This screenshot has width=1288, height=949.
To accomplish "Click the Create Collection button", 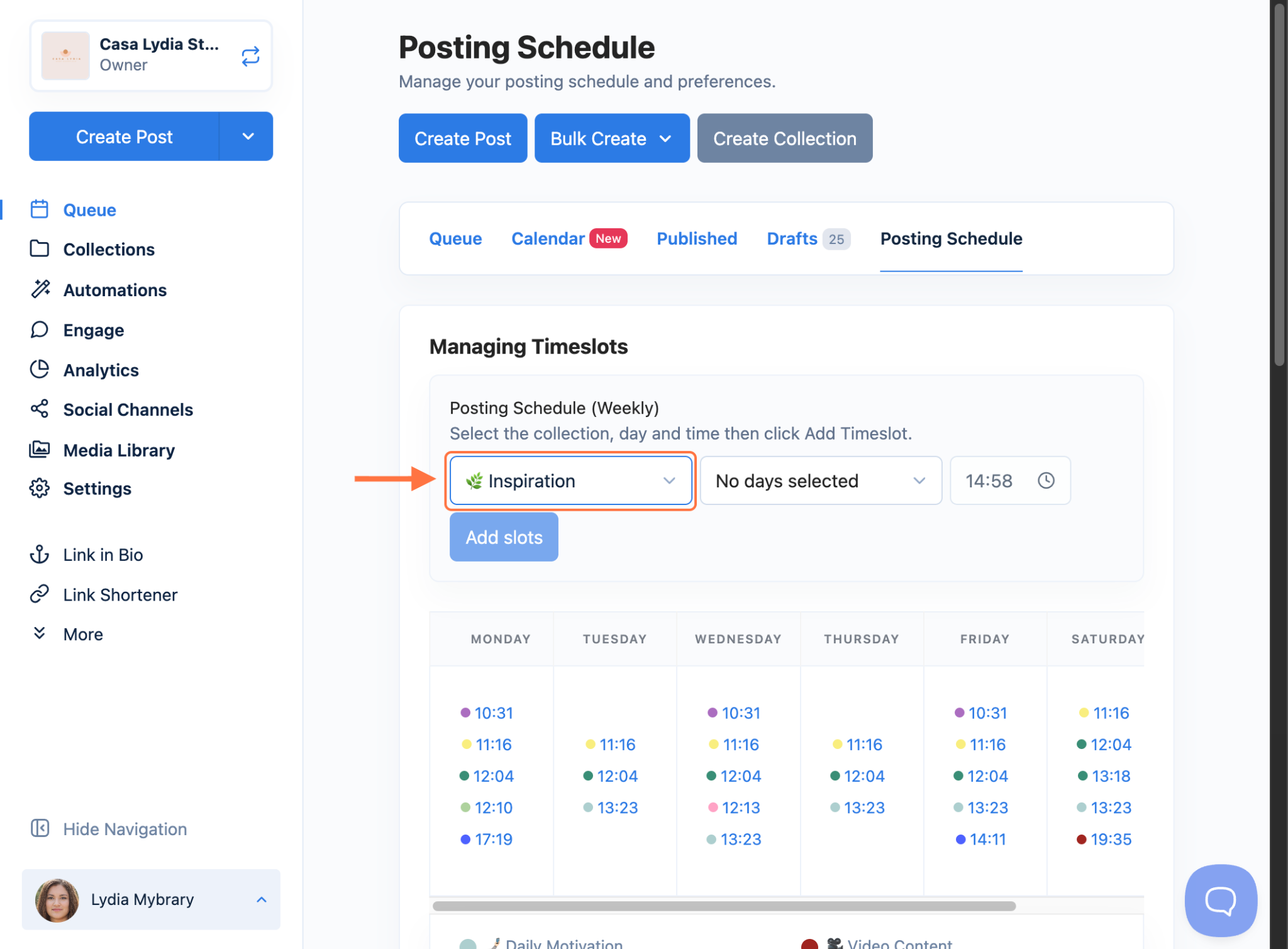I will click(x=784, y=138).
